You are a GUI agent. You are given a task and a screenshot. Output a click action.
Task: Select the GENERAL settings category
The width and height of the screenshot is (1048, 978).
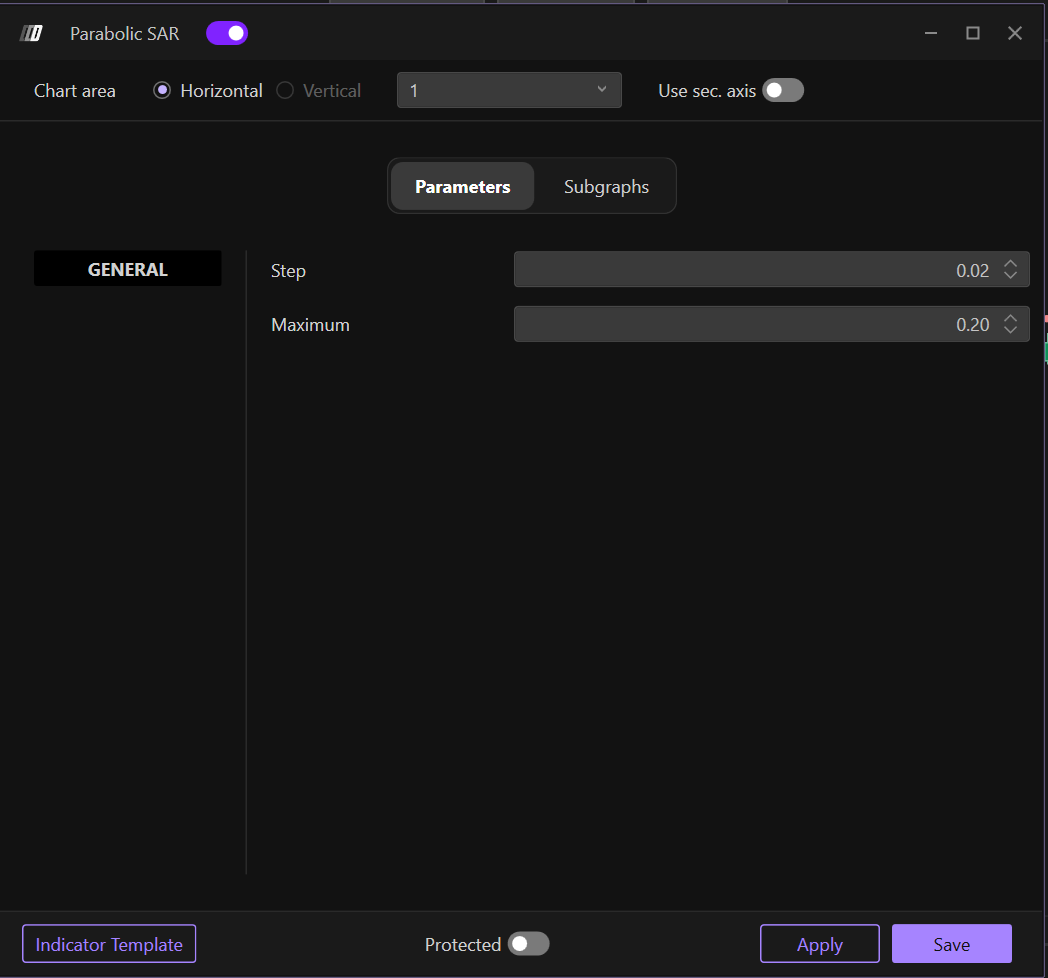128,269
